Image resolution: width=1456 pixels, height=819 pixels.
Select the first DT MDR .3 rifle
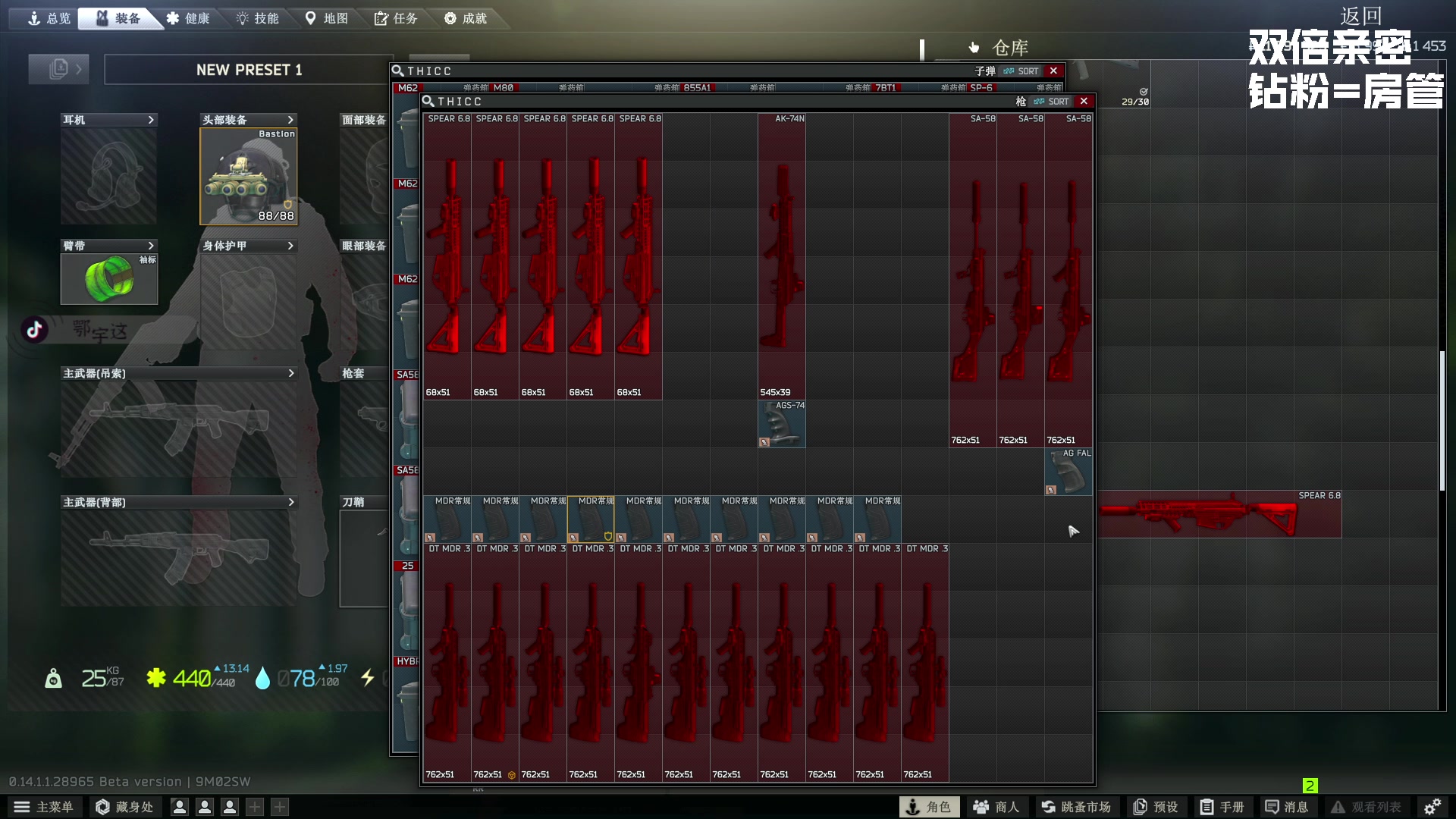click(447, 663)
